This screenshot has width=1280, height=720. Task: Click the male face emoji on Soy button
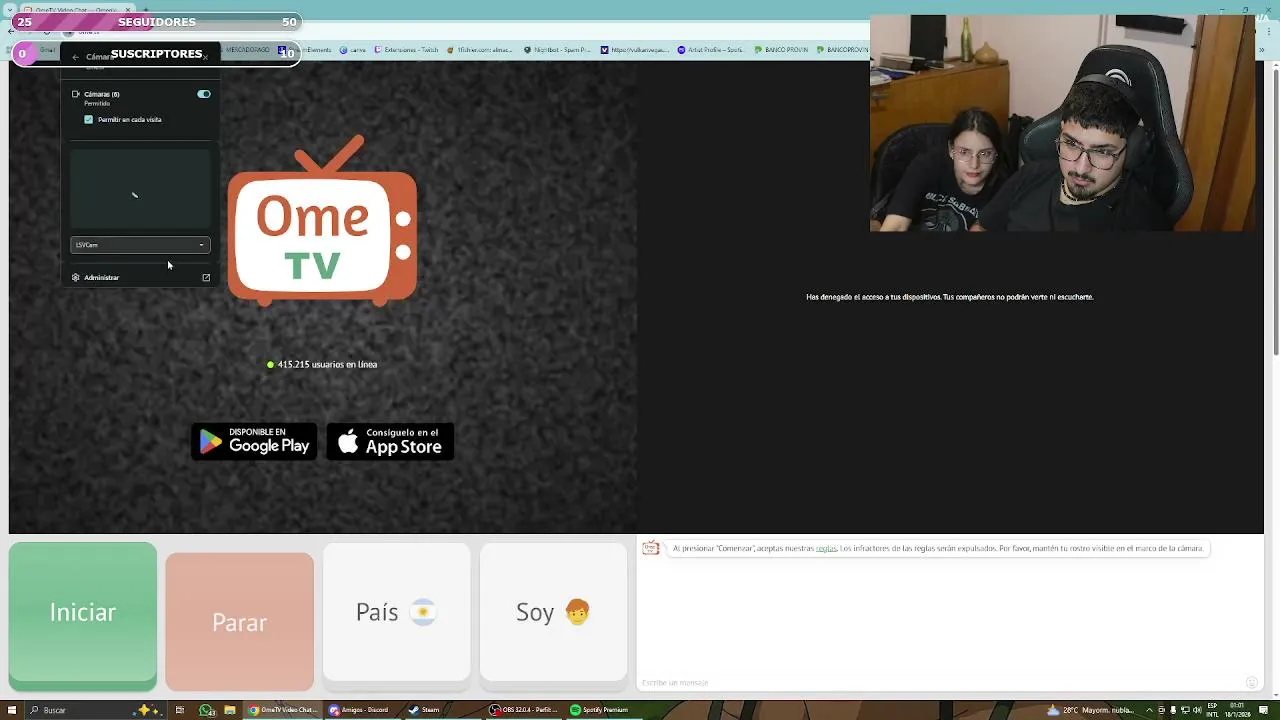[577, 612]
